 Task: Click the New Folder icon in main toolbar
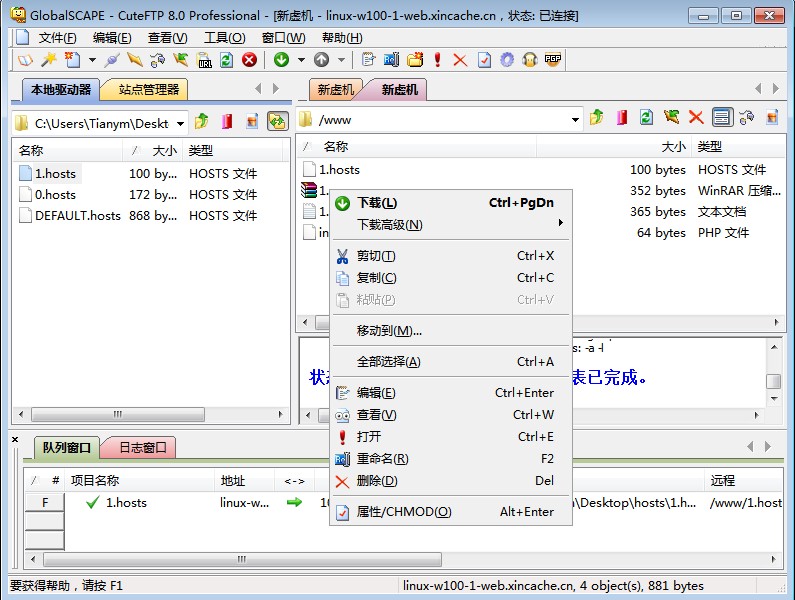pyautogui.click(x=415, y=60)
